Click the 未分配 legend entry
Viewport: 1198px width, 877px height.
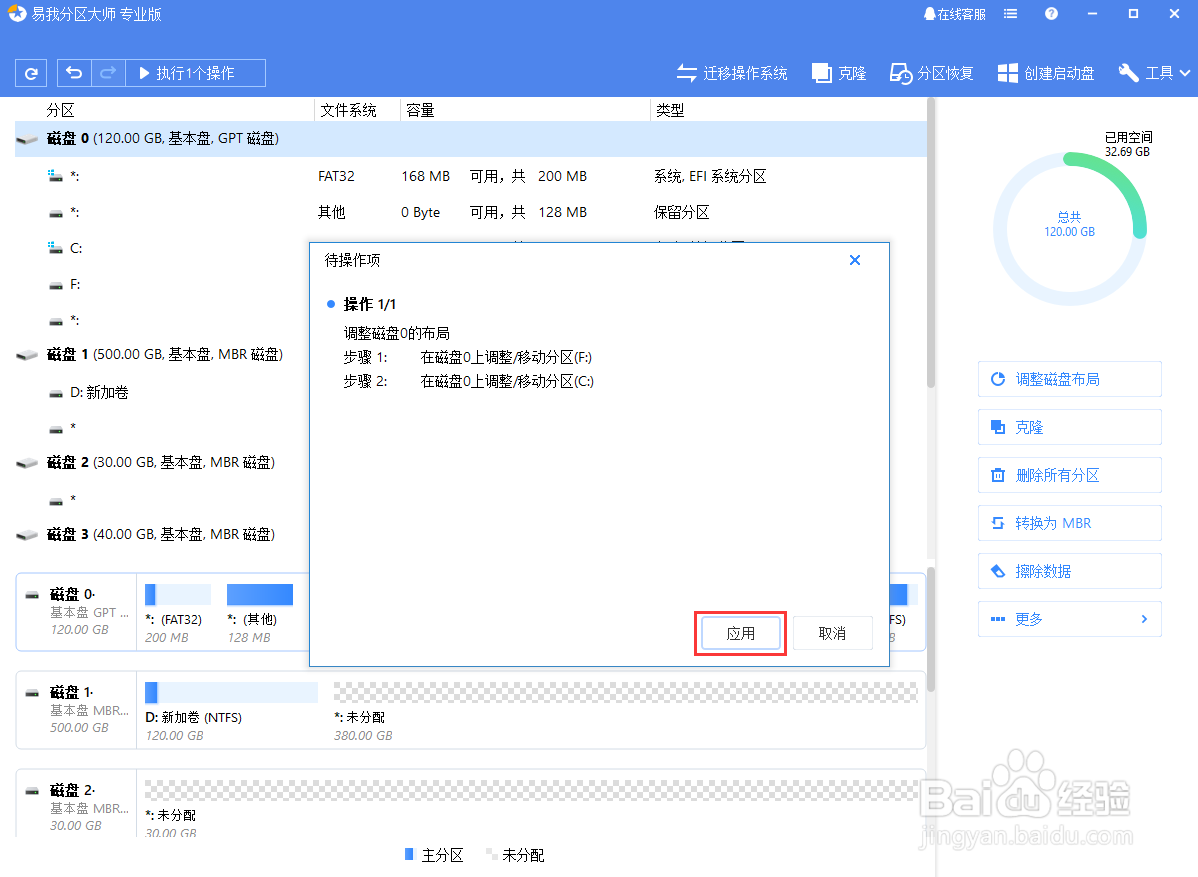[516, 855]
